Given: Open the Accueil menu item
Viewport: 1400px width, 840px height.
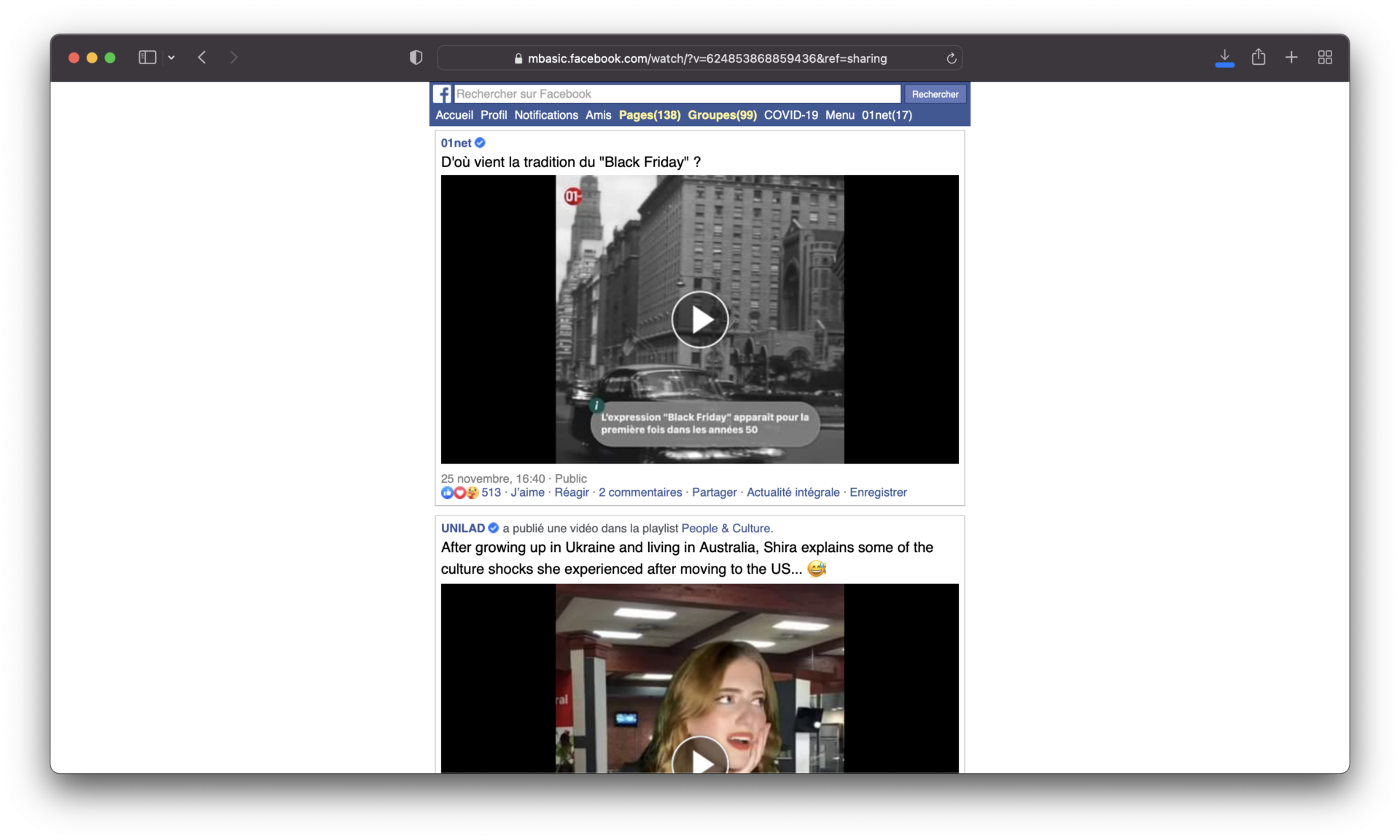Looking at the screenshot, I should click(454, 115).
